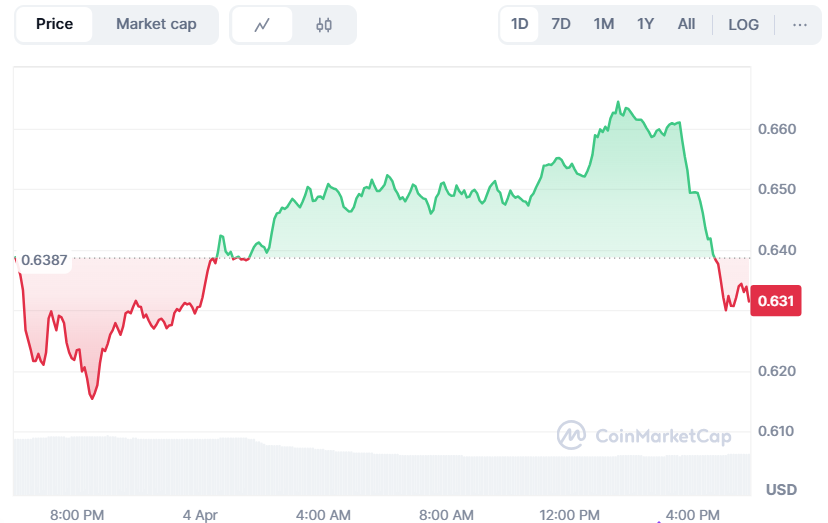Click the chart peak near 0.660
The width and height of the screenshot is (828, 523).
tap(618, 103)
